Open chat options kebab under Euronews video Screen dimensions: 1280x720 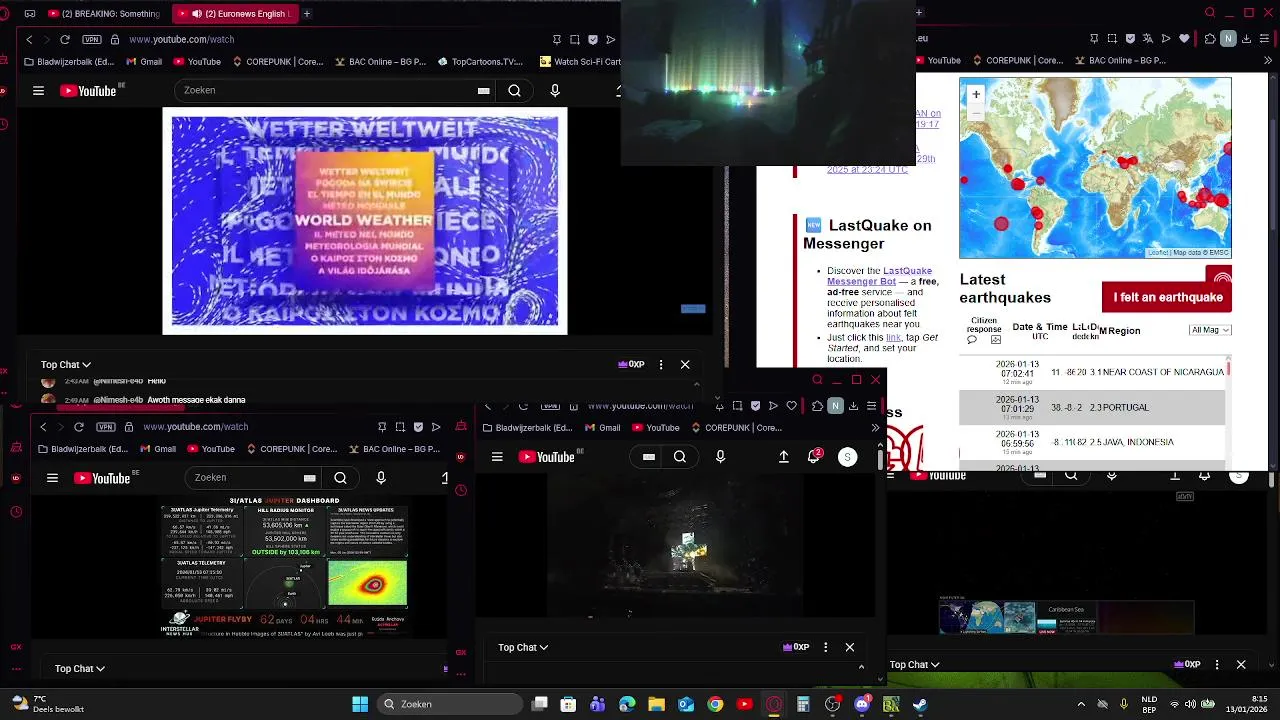pyautogui.click(x=661, y=365)
